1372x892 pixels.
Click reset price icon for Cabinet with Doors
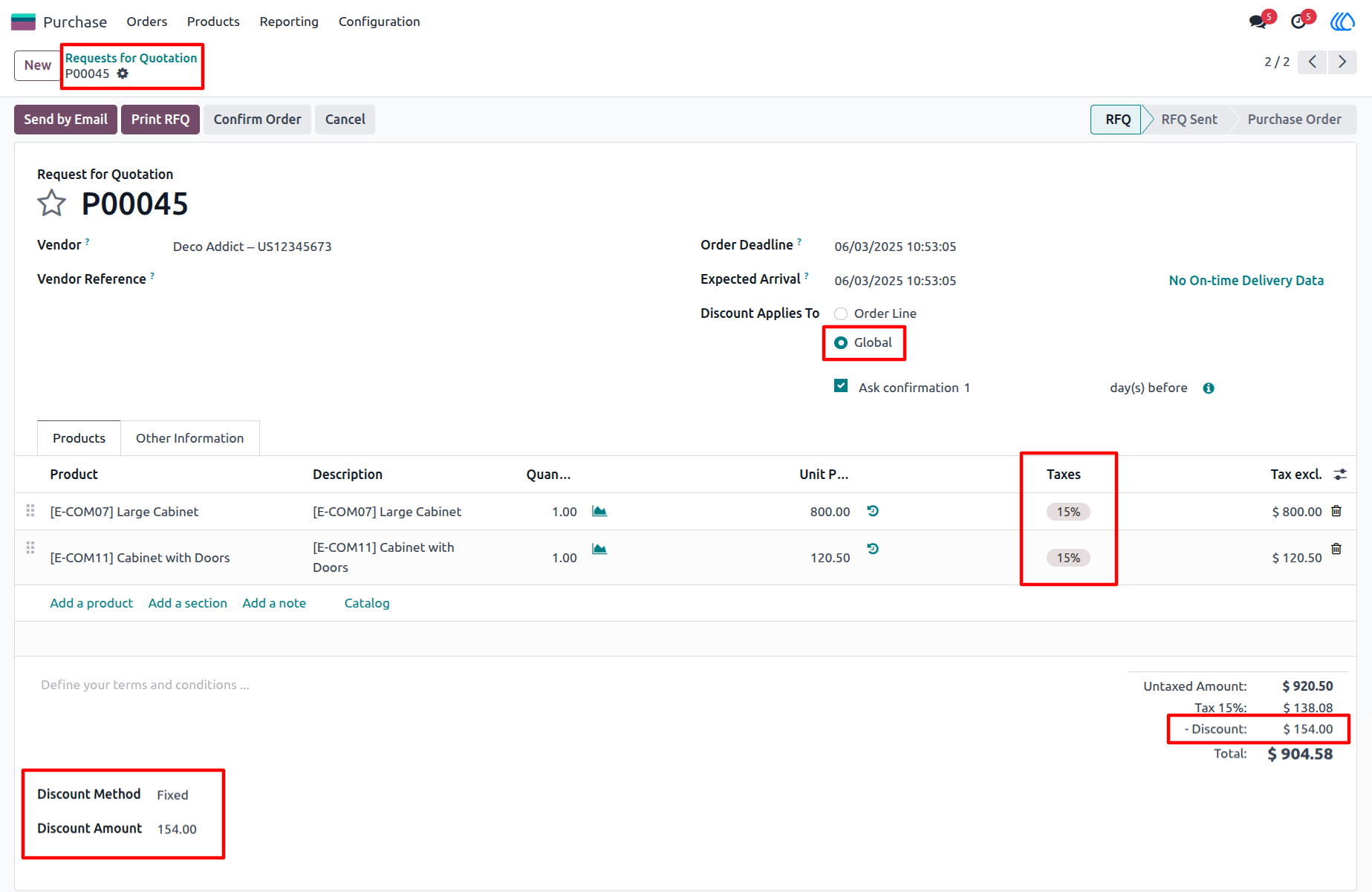873,549
